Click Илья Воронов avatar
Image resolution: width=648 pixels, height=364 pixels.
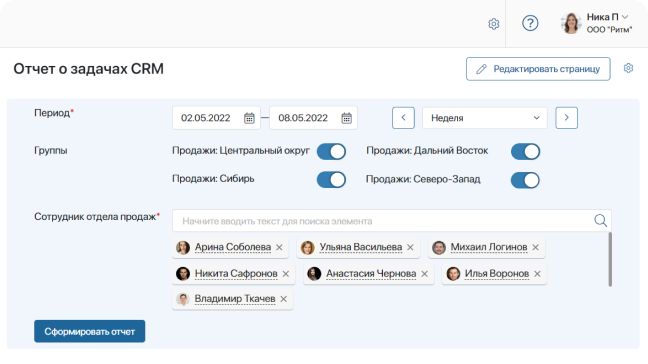pos(453,274)
